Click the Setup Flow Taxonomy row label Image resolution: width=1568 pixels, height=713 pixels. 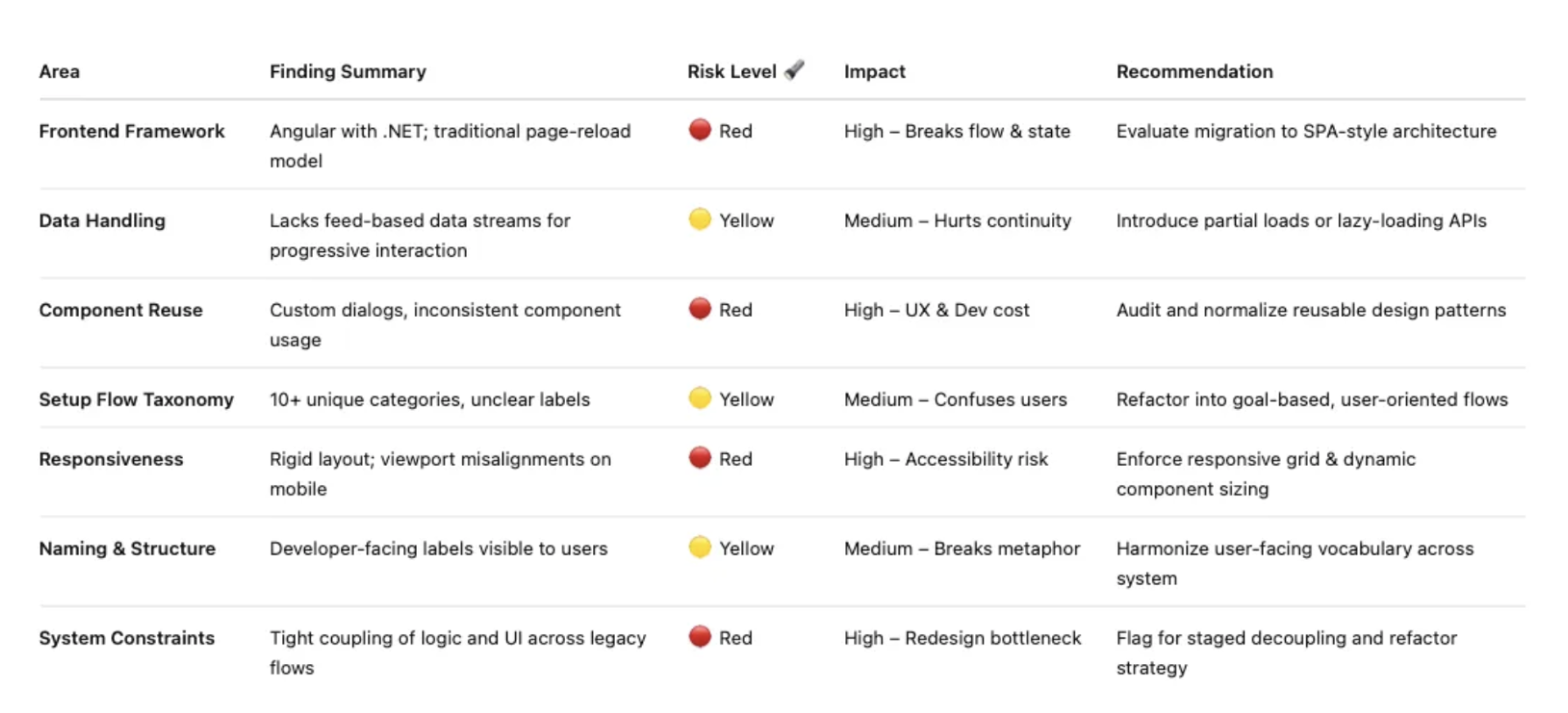tap(136, 399)
